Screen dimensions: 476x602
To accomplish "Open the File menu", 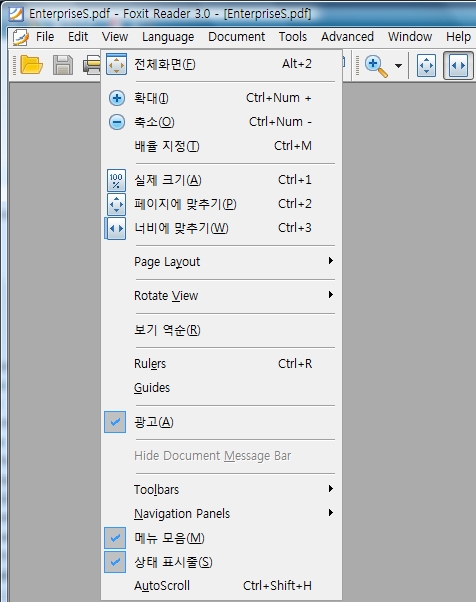I will pos(45,37).
